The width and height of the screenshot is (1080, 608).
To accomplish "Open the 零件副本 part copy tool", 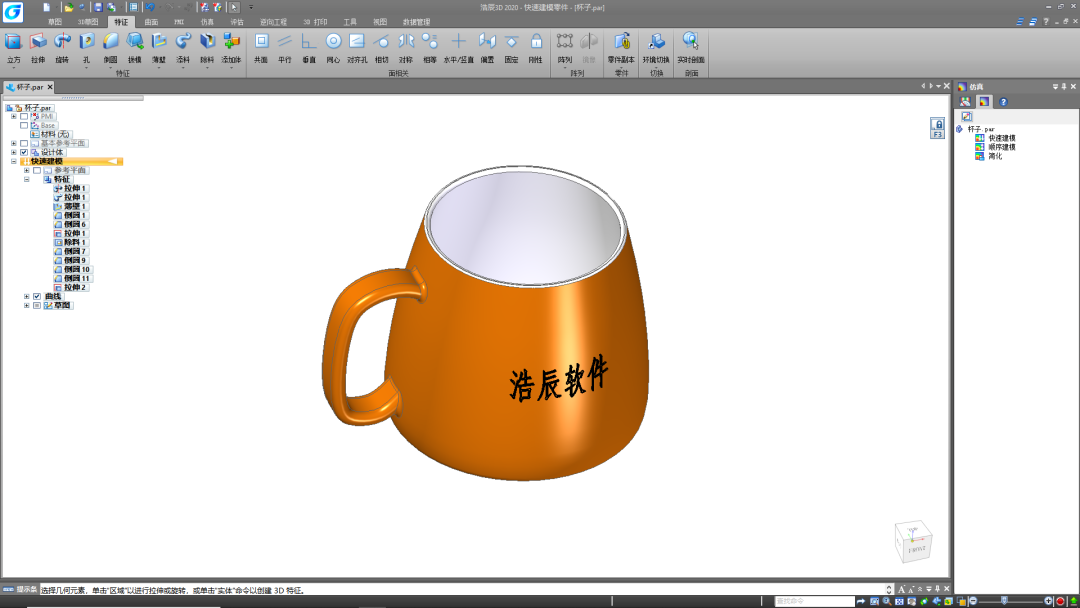I will (x=621, y=48).
